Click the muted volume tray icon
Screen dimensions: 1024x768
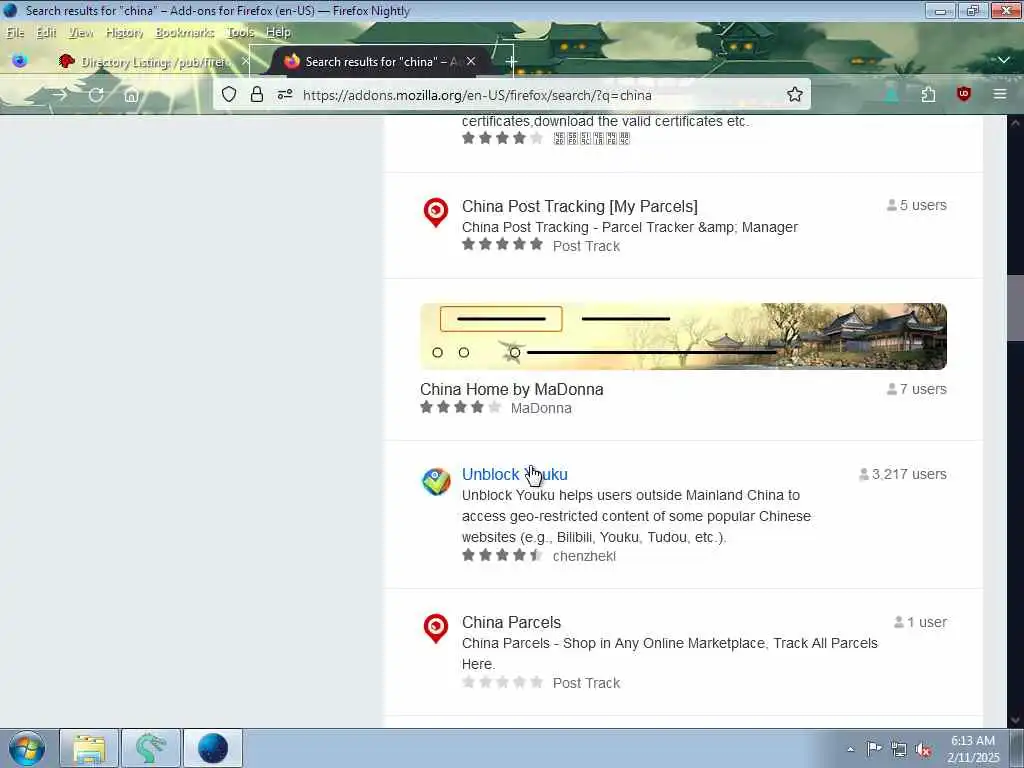point(923,749)
